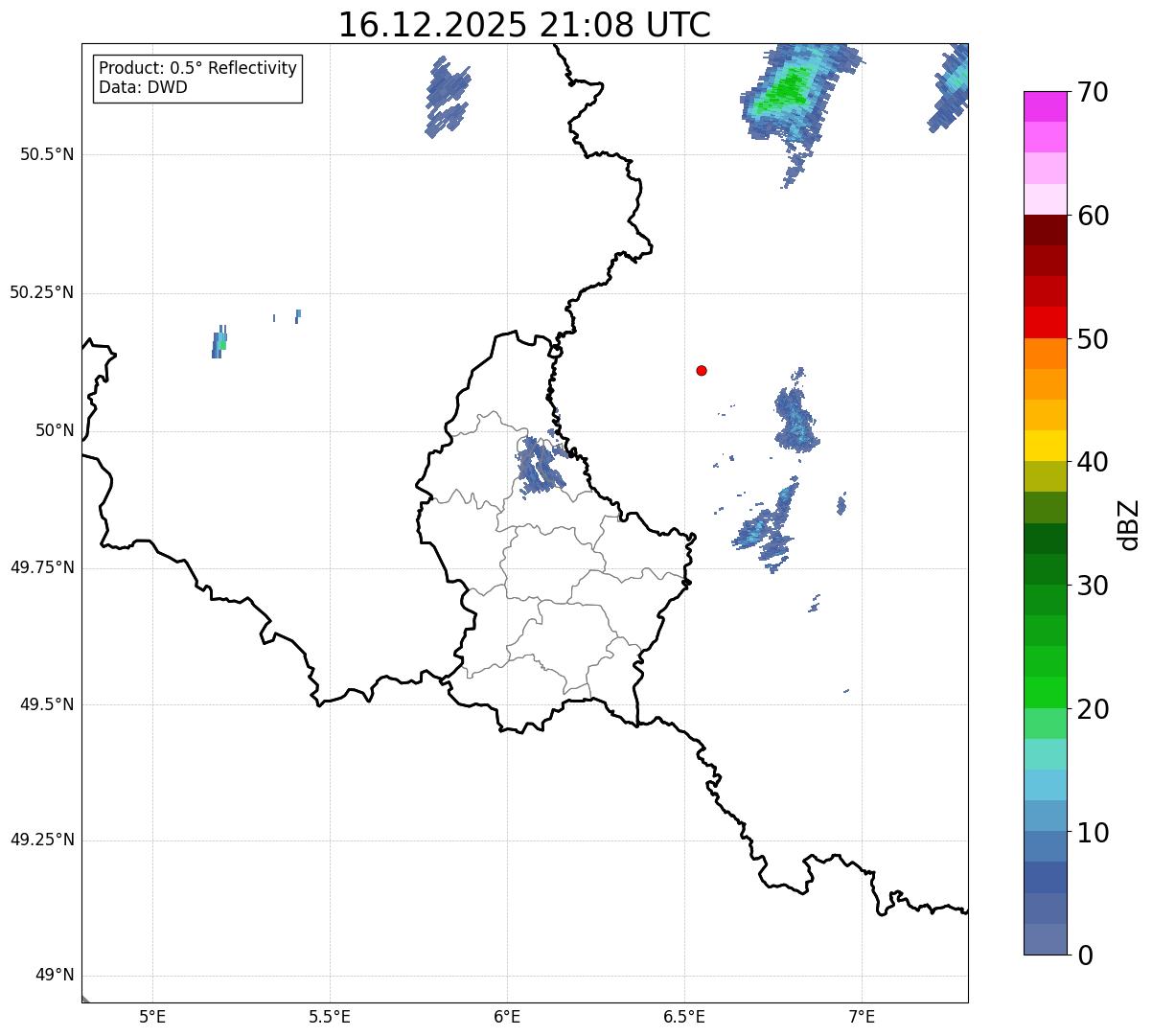Click the 49°N latitude label
The width and height of the screenshot is (1152, 1036).
pyautogui.click(x=55, y=975)
